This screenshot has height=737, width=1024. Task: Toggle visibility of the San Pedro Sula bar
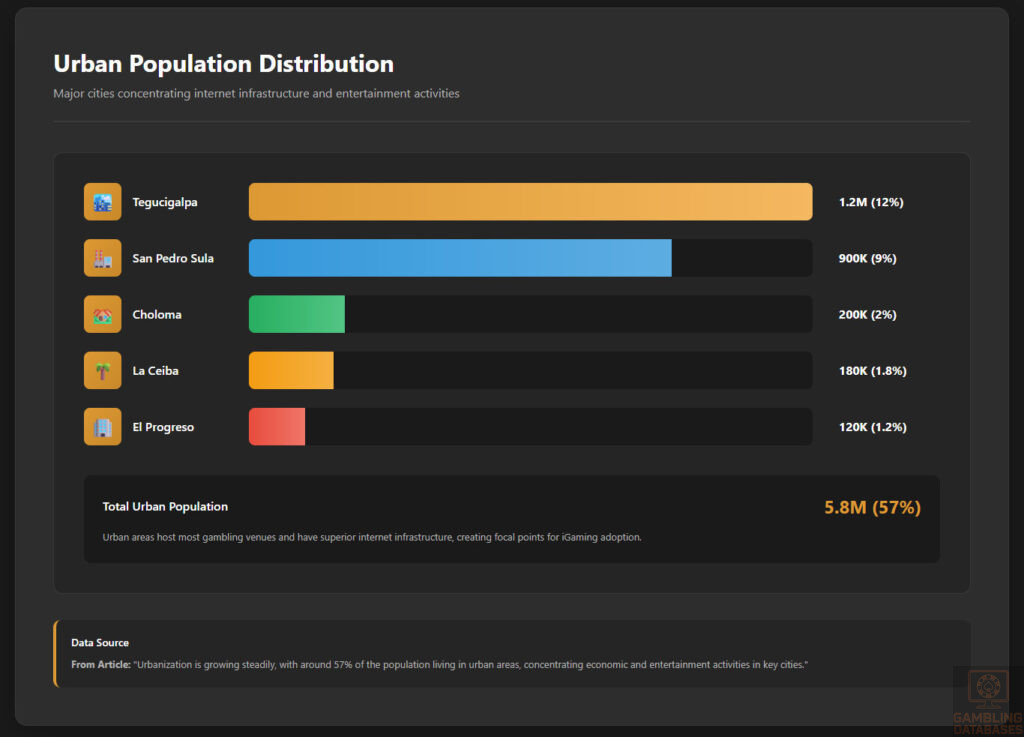point(460,257)
